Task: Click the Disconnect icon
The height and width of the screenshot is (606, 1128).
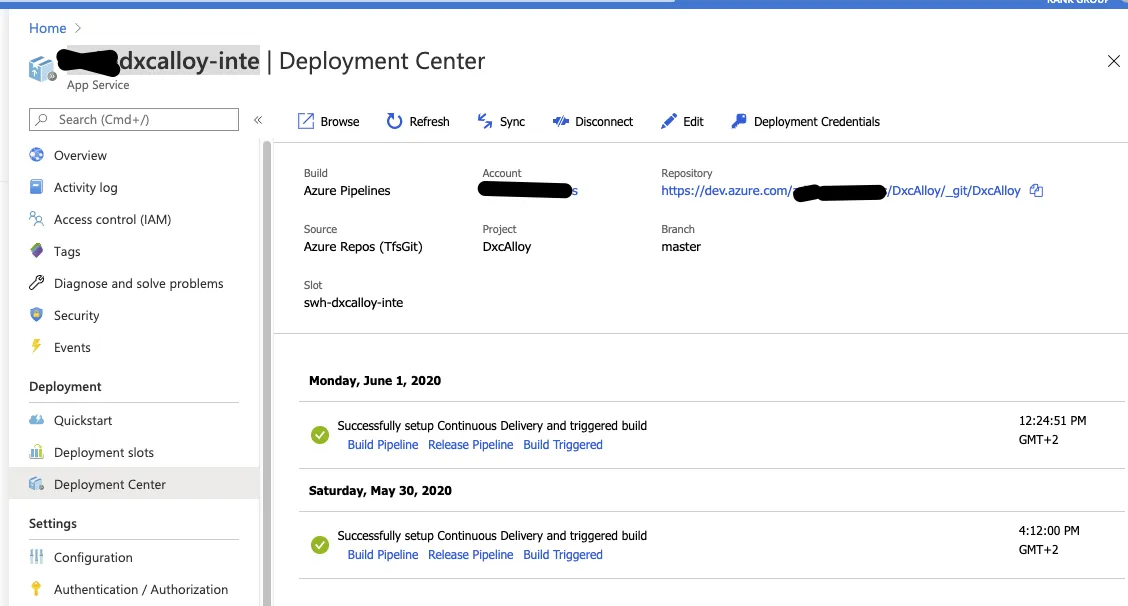Action: [x=560, y=121]
